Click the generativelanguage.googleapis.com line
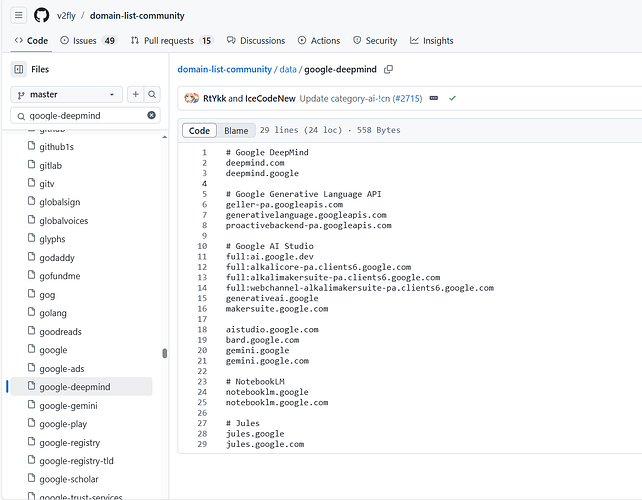The height and width of the screenshot is (500, 642). click(306, 215)
